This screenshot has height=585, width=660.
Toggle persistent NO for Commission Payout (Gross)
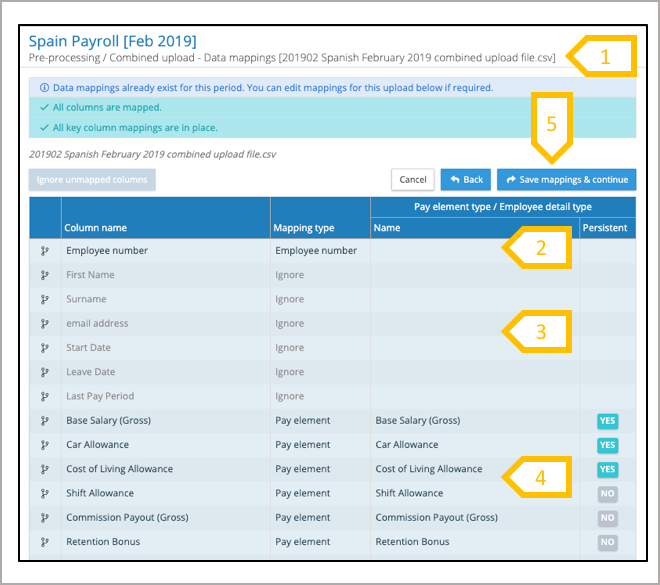pos(607,518)
